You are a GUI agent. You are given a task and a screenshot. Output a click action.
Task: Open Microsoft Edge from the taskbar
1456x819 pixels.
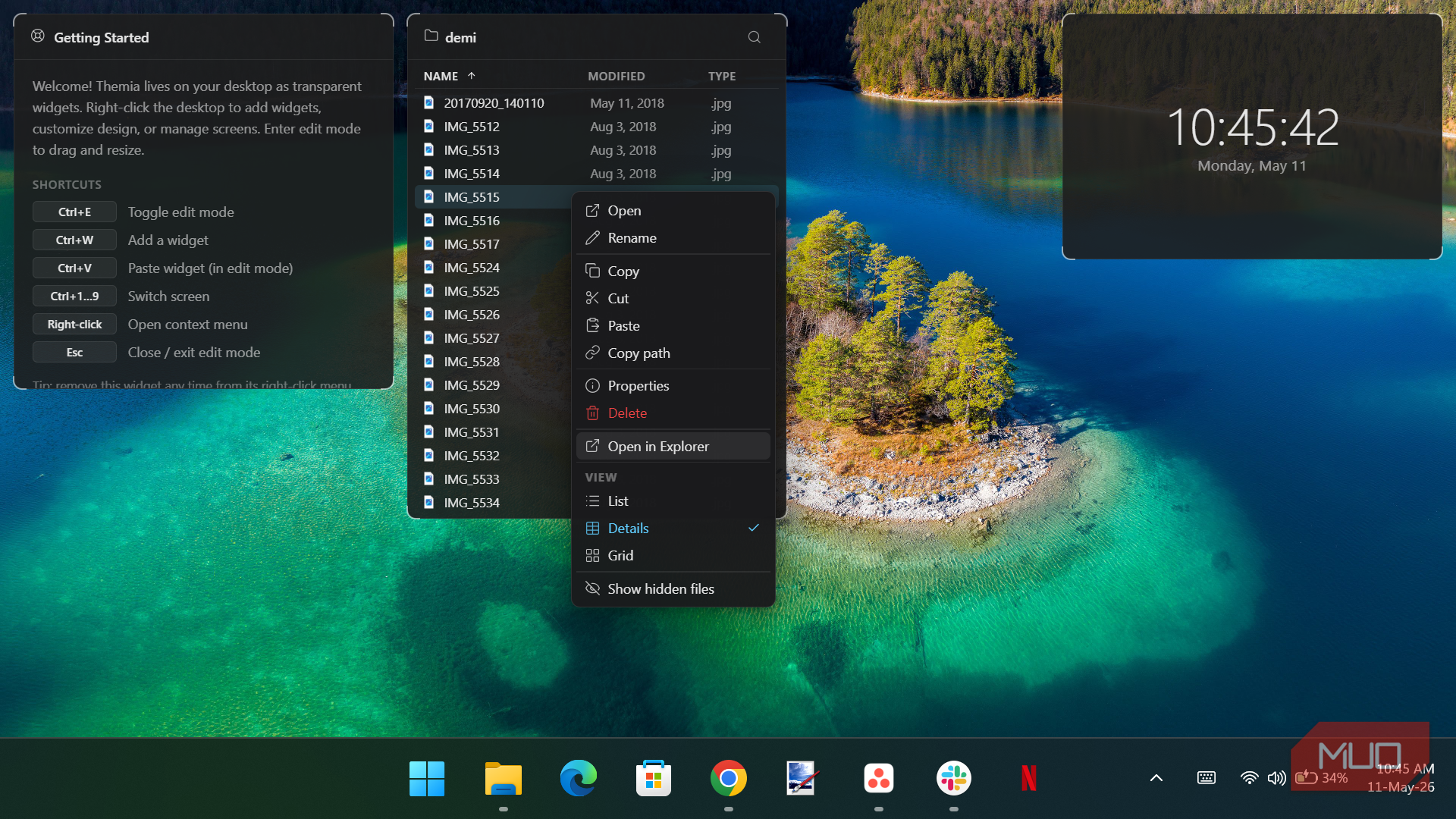[579, 779]
